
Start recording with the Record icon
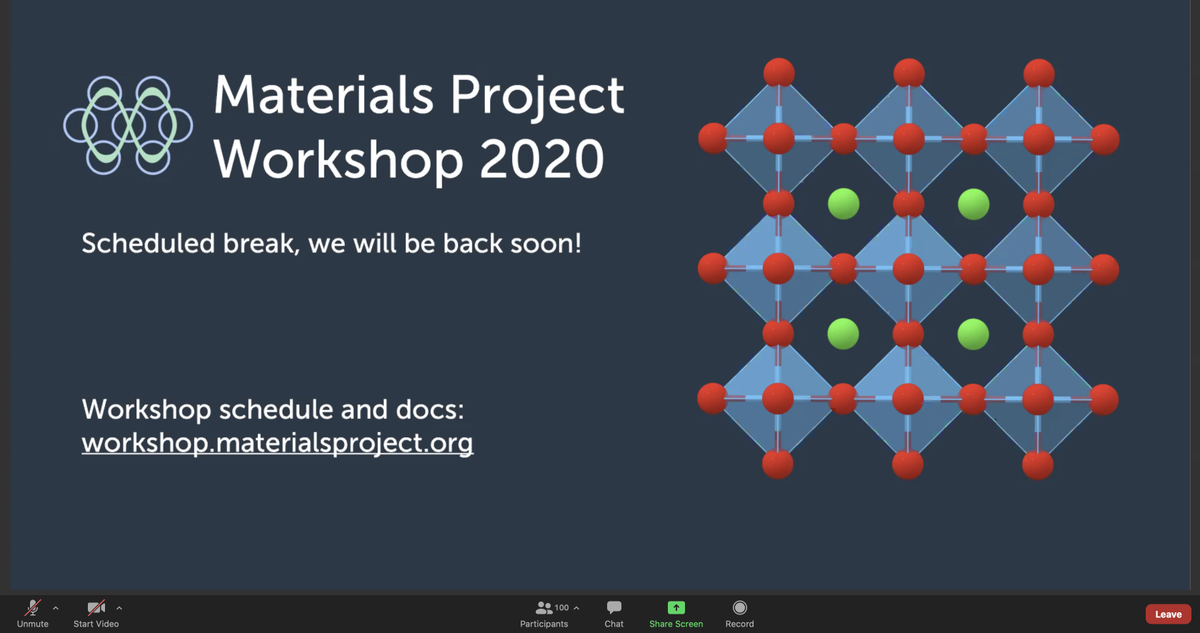pyautogui.click(x=739, y=608)
